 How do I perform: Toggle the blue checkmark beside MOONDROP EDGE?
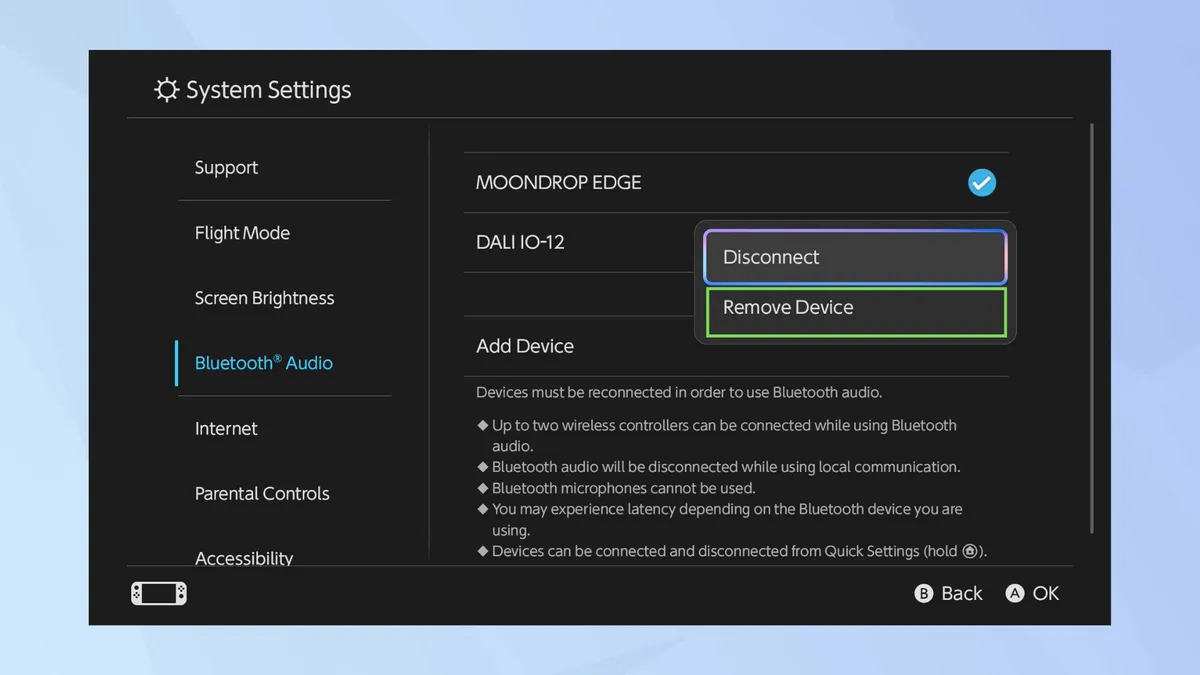(x=982, y=183)
